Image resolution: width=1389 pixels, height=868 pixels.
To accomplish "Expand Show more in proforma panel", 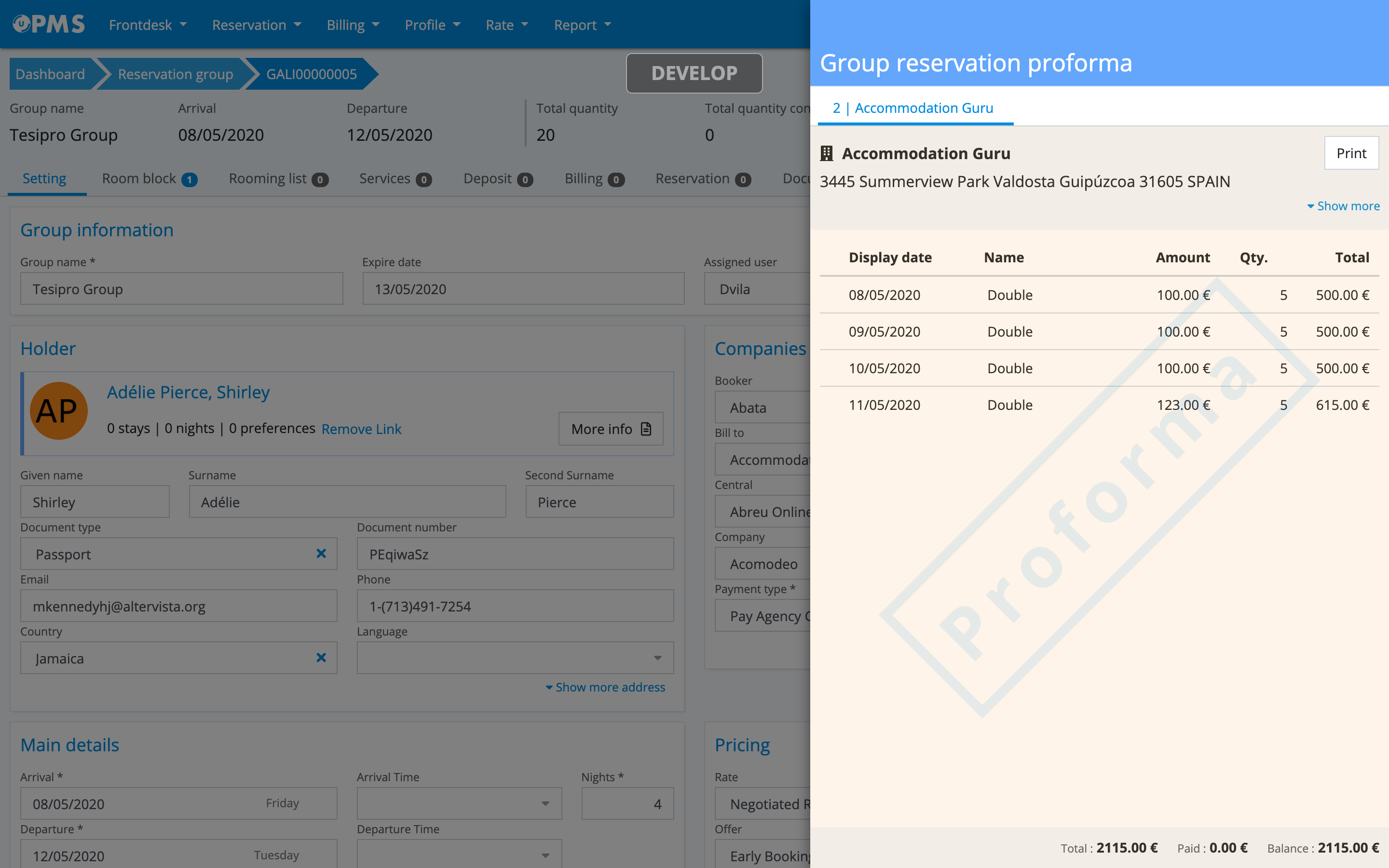I will (1343, 206).
